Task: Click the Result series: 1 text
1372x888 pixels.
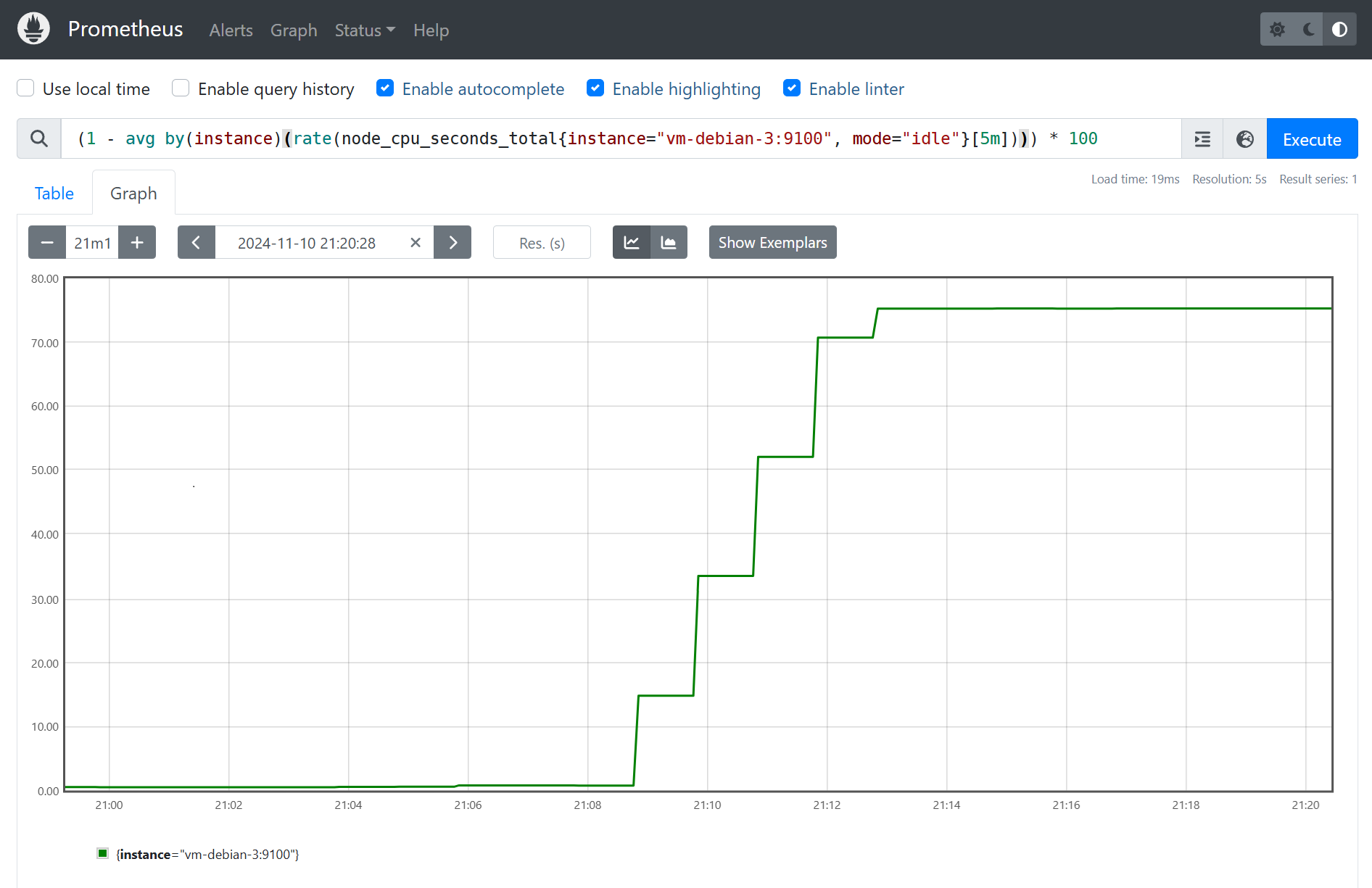Action: pos(1318,179)
